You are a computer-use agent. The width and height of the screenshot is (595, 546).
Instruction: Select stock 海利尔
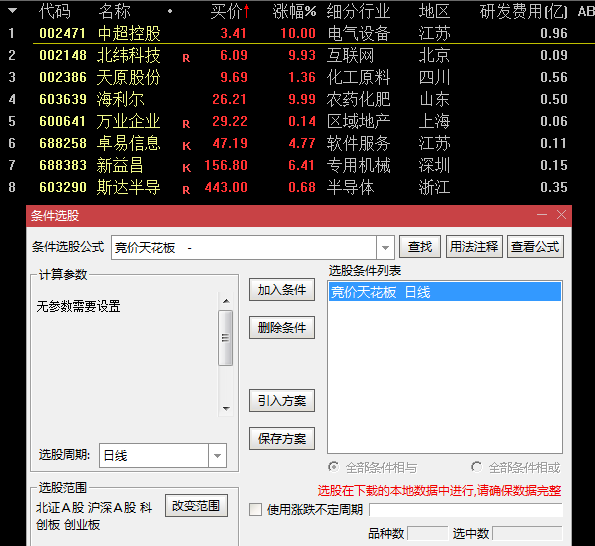pyautogui.click(x=120, y=99)
